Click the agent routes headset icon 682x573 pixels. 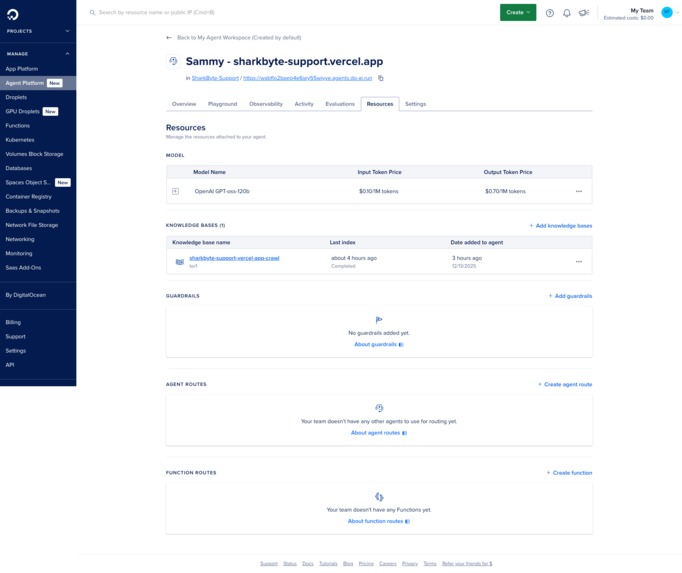(379, 408)
